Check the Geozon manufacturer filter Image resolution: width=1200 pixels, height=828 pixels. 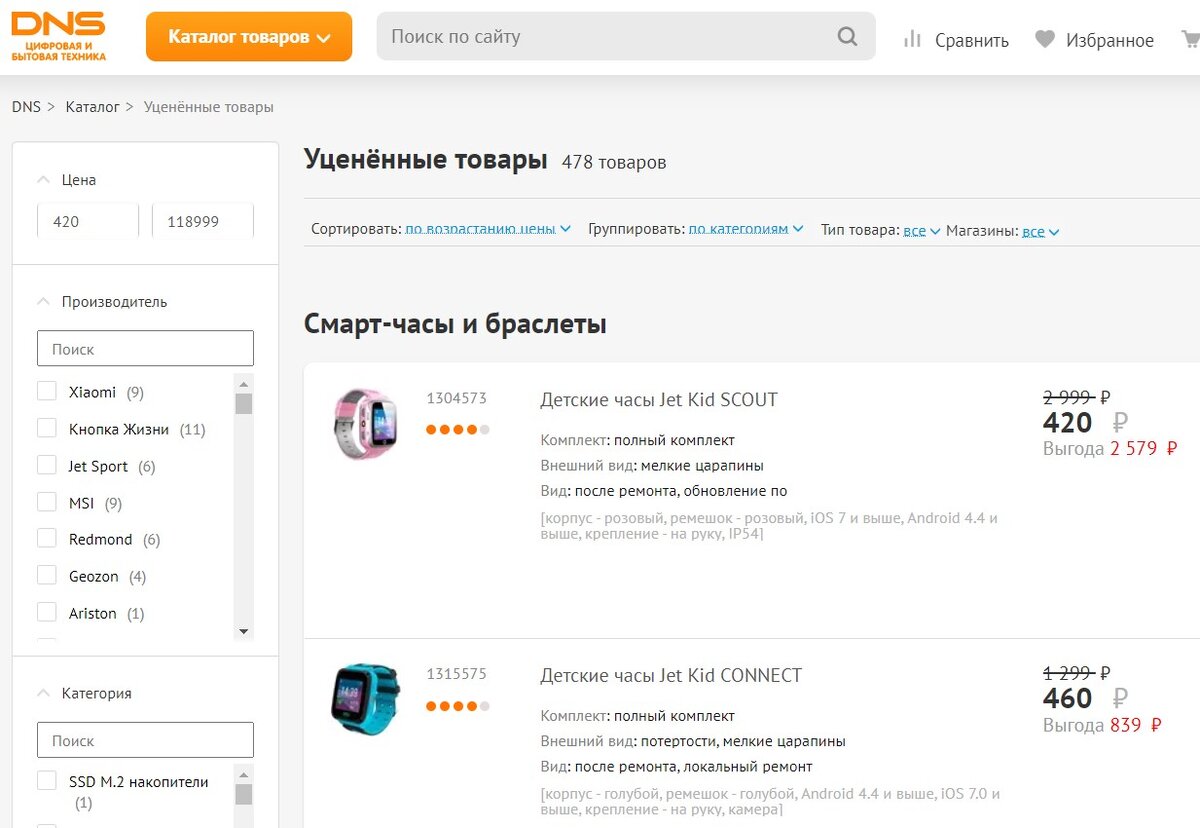pyautogui.click(x=46, y=575)
